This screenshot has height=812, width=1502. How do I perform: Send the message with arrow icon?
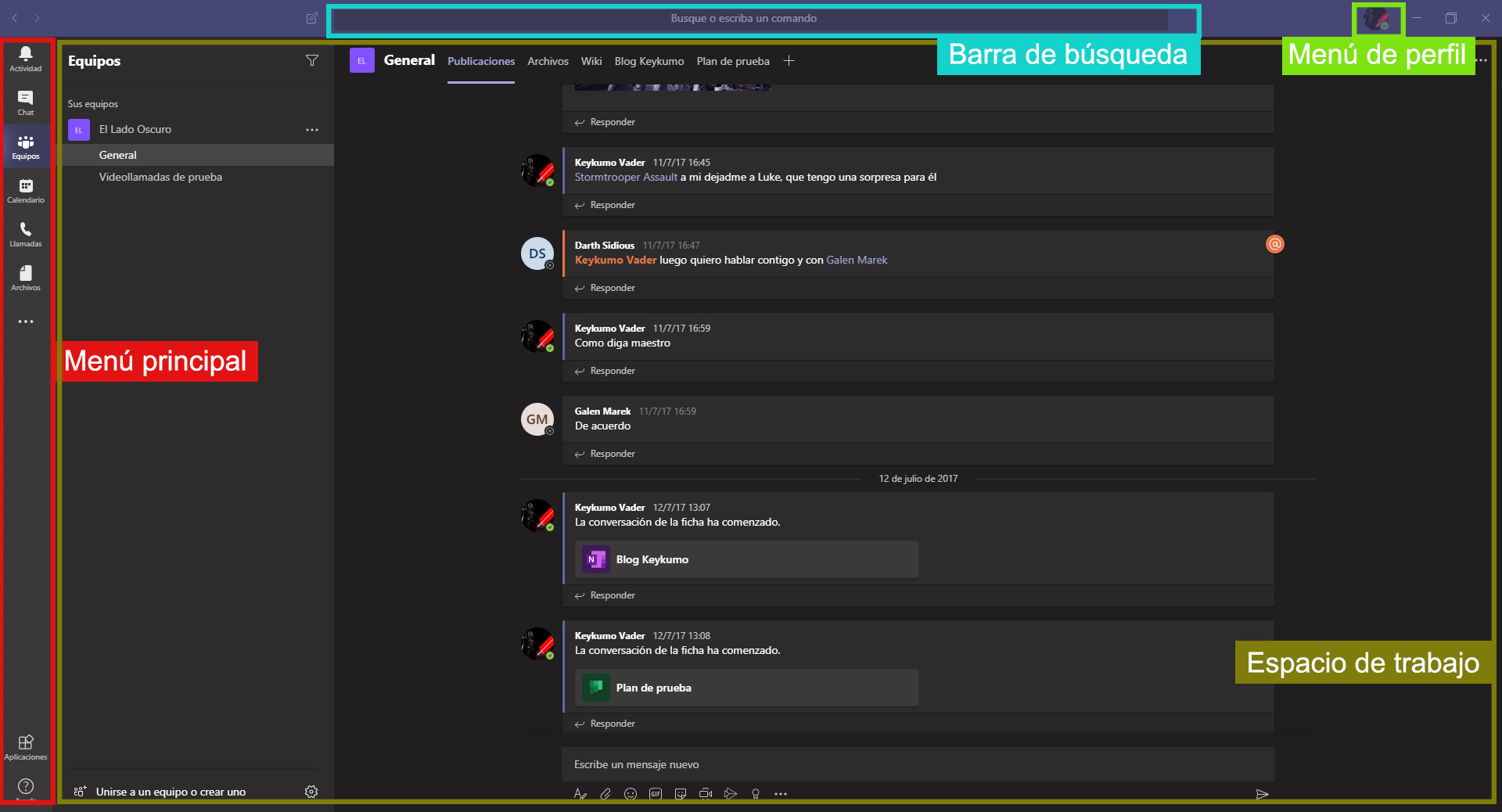pyautogui.click(x=1262, y=794)
